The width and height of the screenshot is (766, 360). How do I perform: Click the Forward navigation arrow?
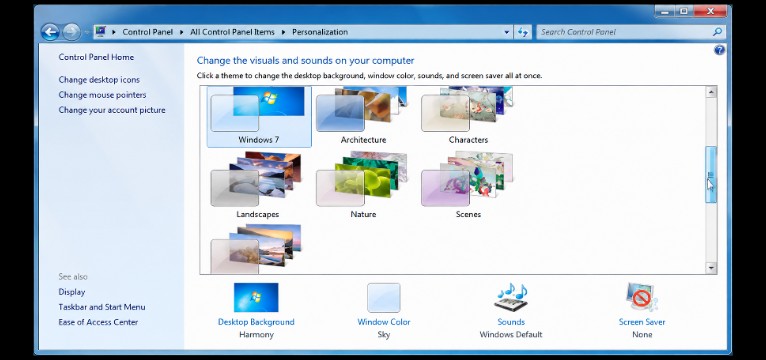point(71,32)
